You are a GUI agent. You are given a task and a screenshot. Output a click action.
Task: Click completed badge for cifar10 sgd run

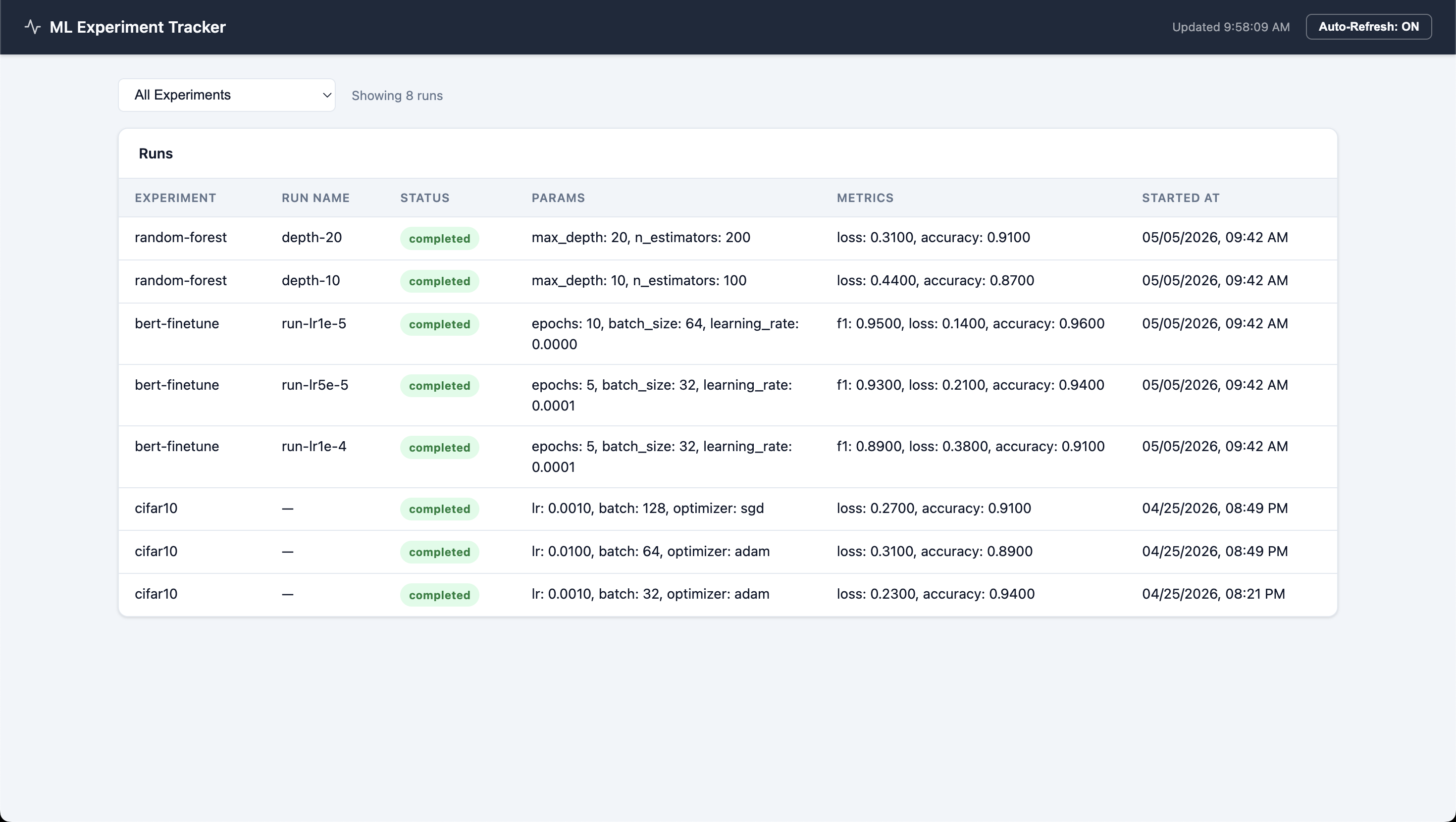coord(439,509)
